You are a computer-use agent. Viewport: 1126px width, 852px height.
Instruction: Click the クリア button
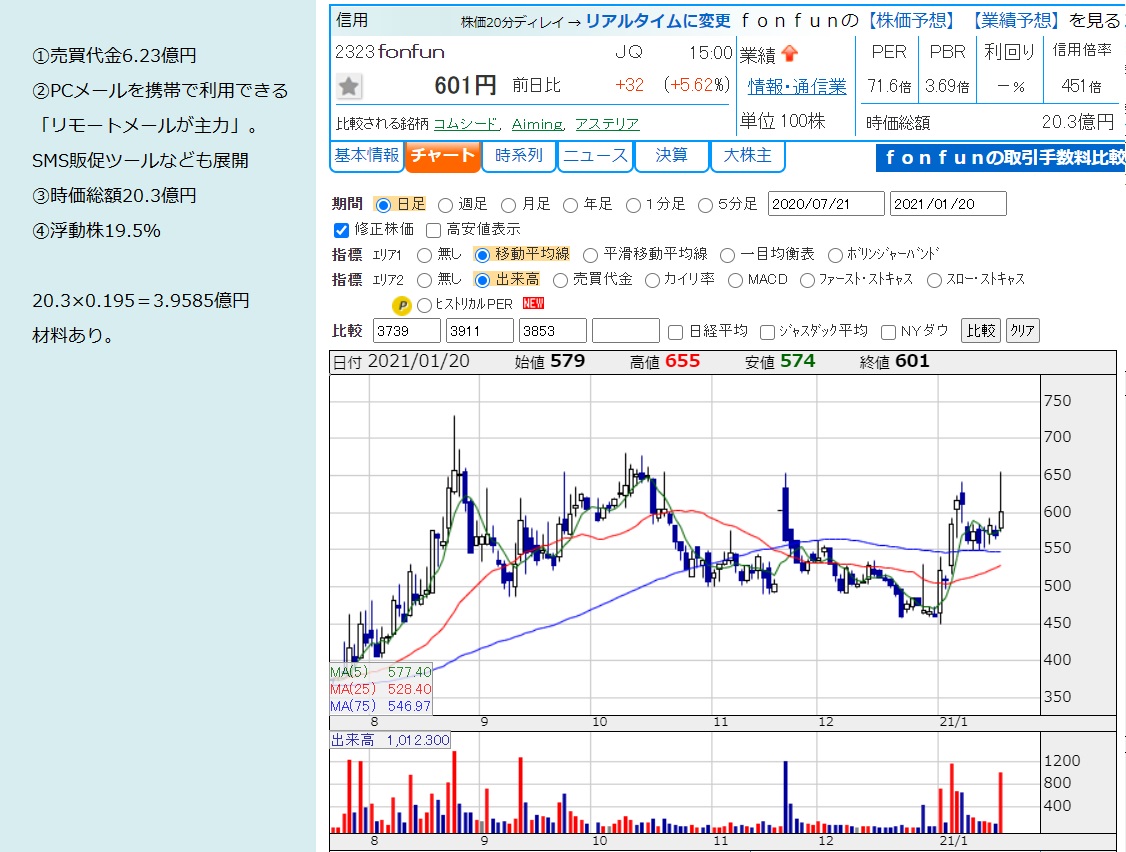point(1023,330)
